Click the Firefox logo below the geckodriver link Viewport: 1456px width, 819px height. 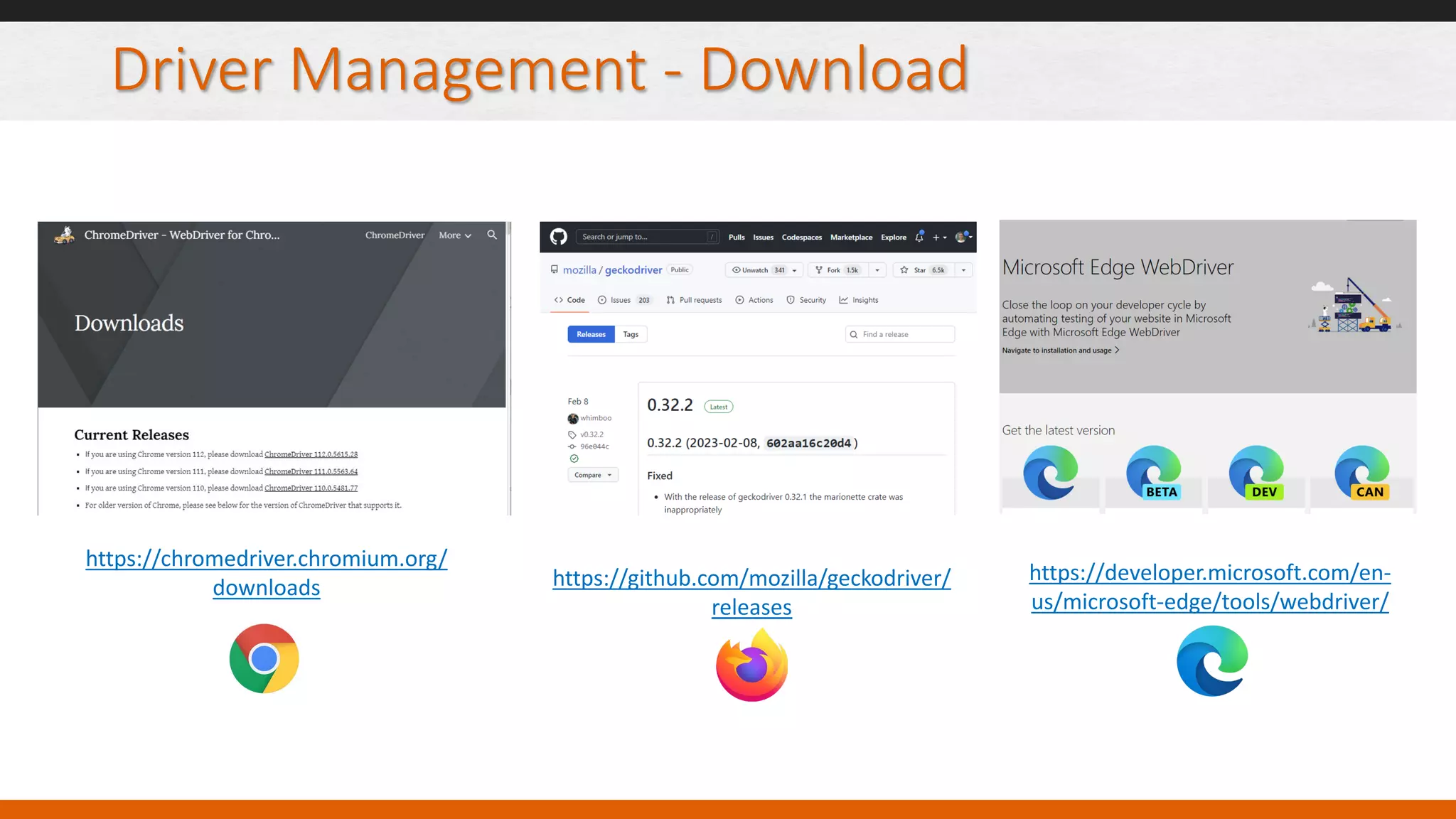751,665
